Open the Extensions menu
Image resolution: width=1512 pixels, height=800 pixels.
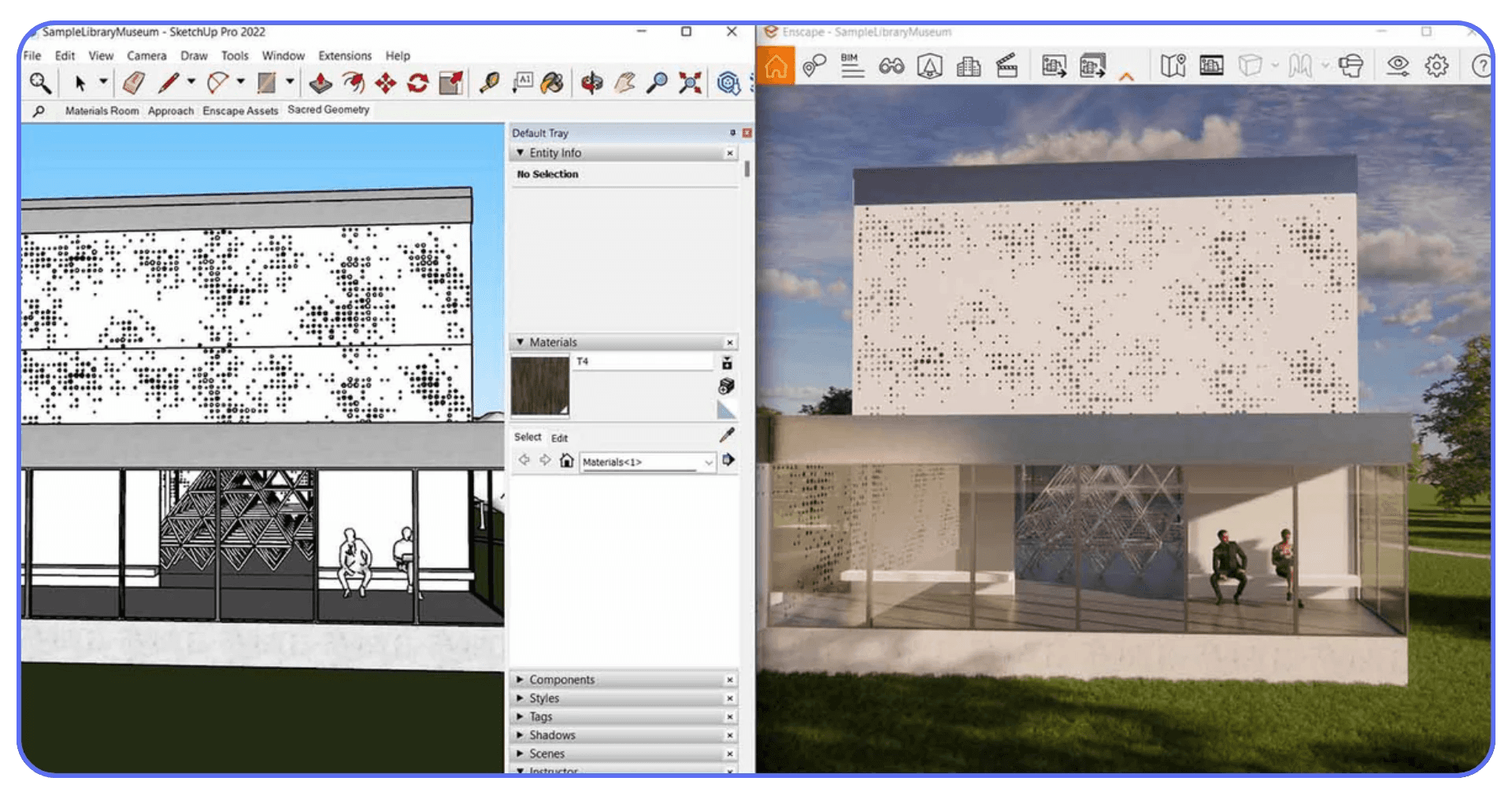pyautogui.click(x=345, y=56)
